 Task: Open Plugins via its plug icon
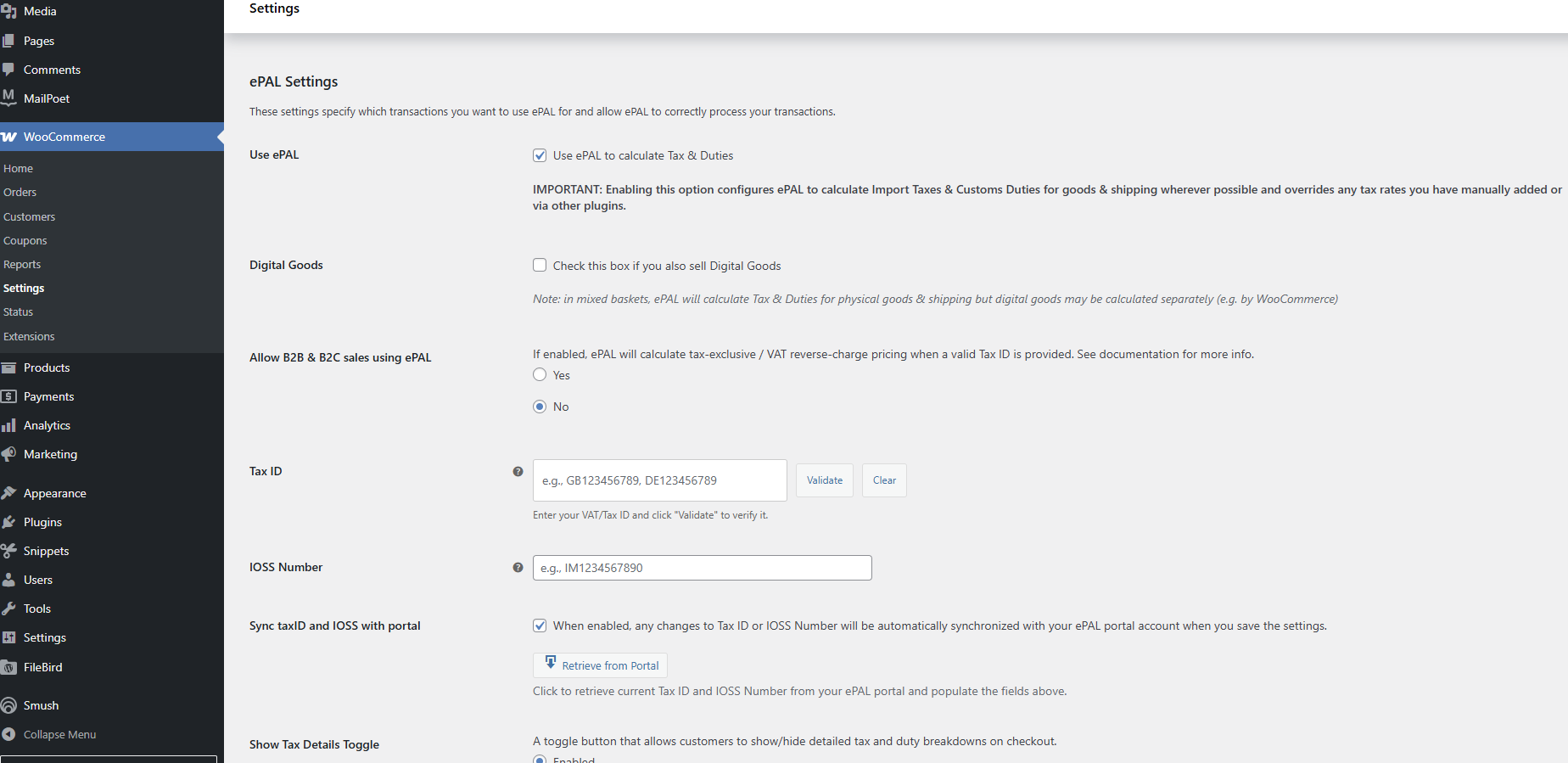8,522
